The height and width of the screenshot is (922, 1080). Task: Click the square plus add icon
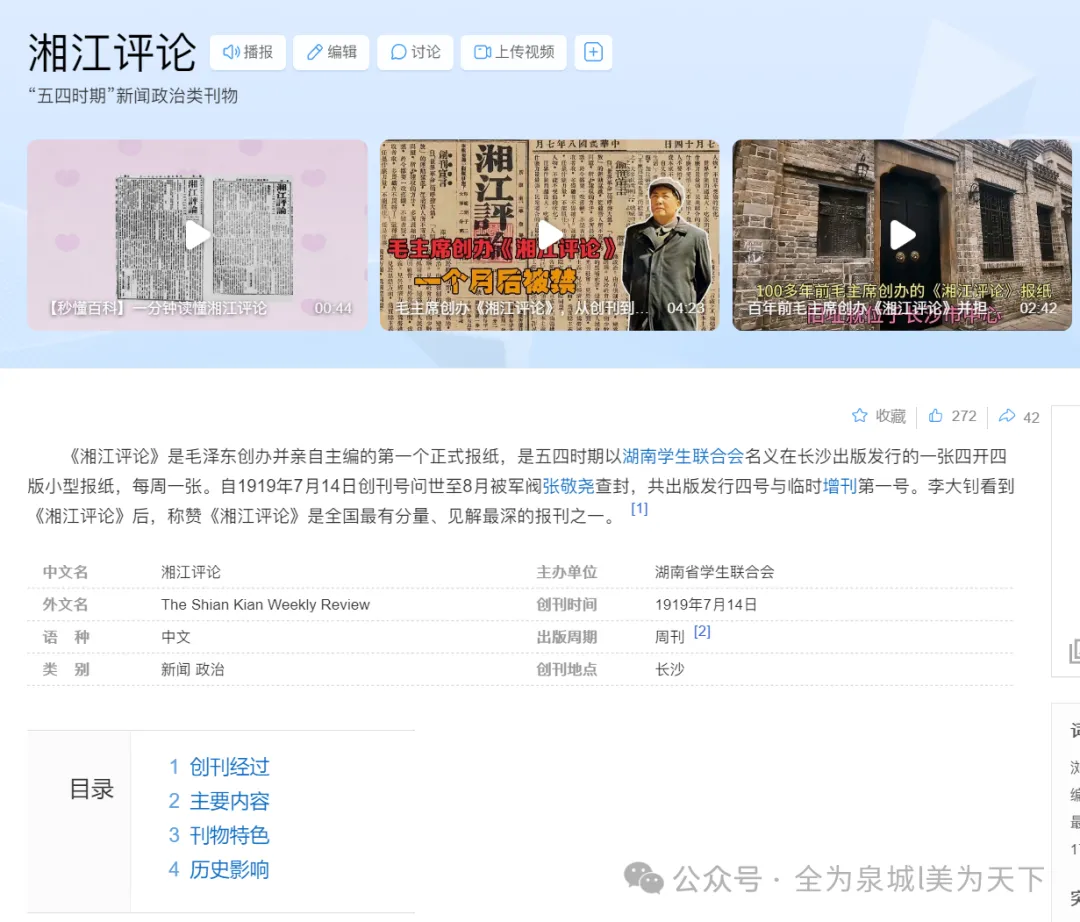(x=594, y=52)
